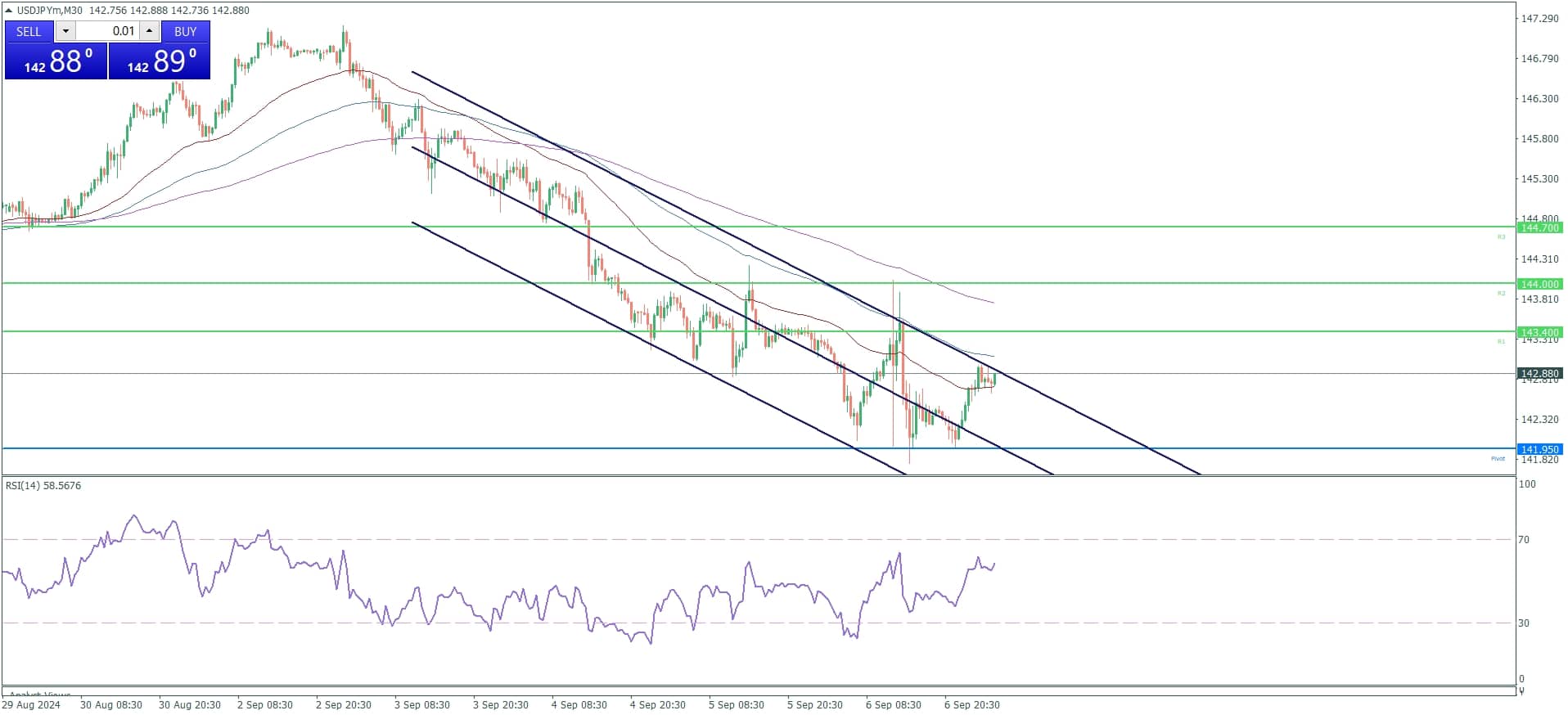Click the 142 89 buy price panel
1568x715 pixels.
point(160,61)
